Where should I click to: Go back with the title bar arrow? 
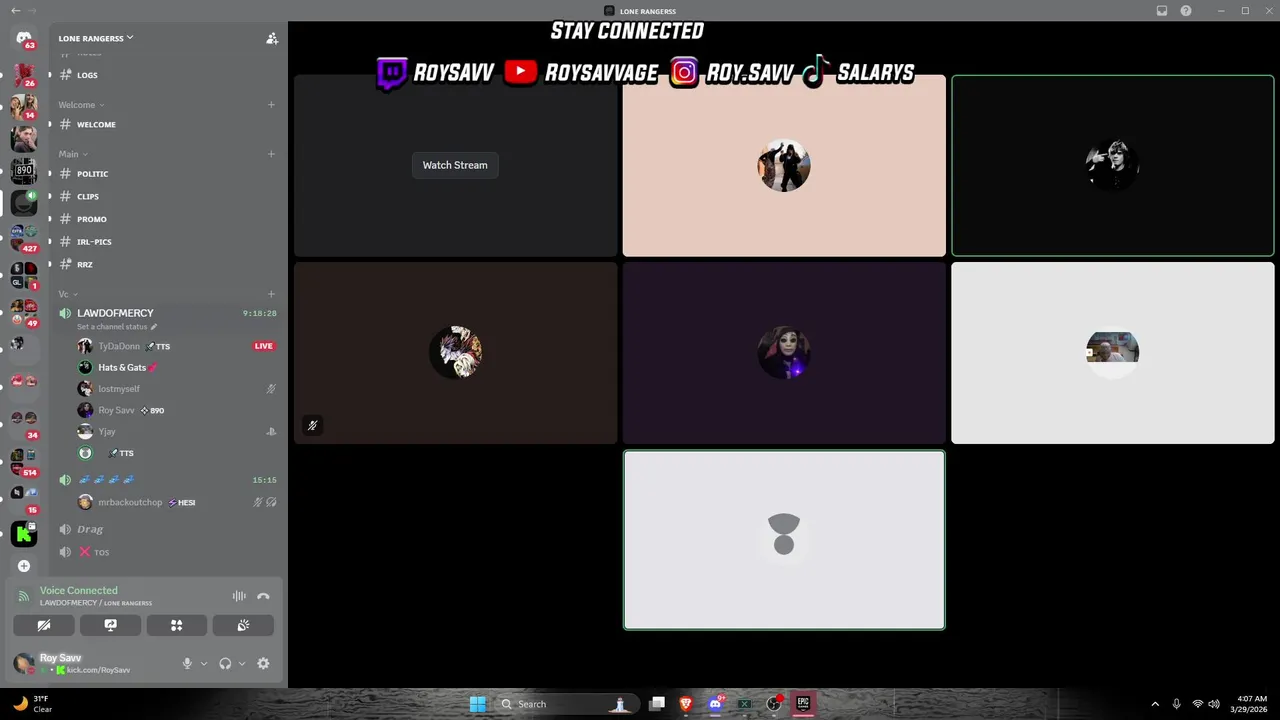15,11
